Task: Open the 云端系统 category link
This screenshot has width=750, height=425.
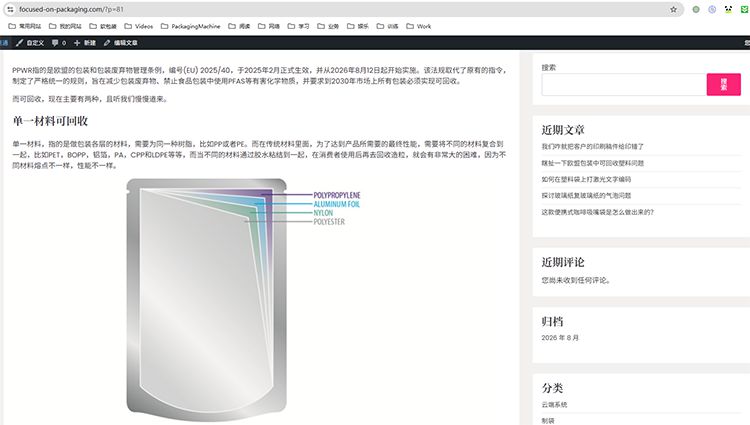Action: (554, 404)
